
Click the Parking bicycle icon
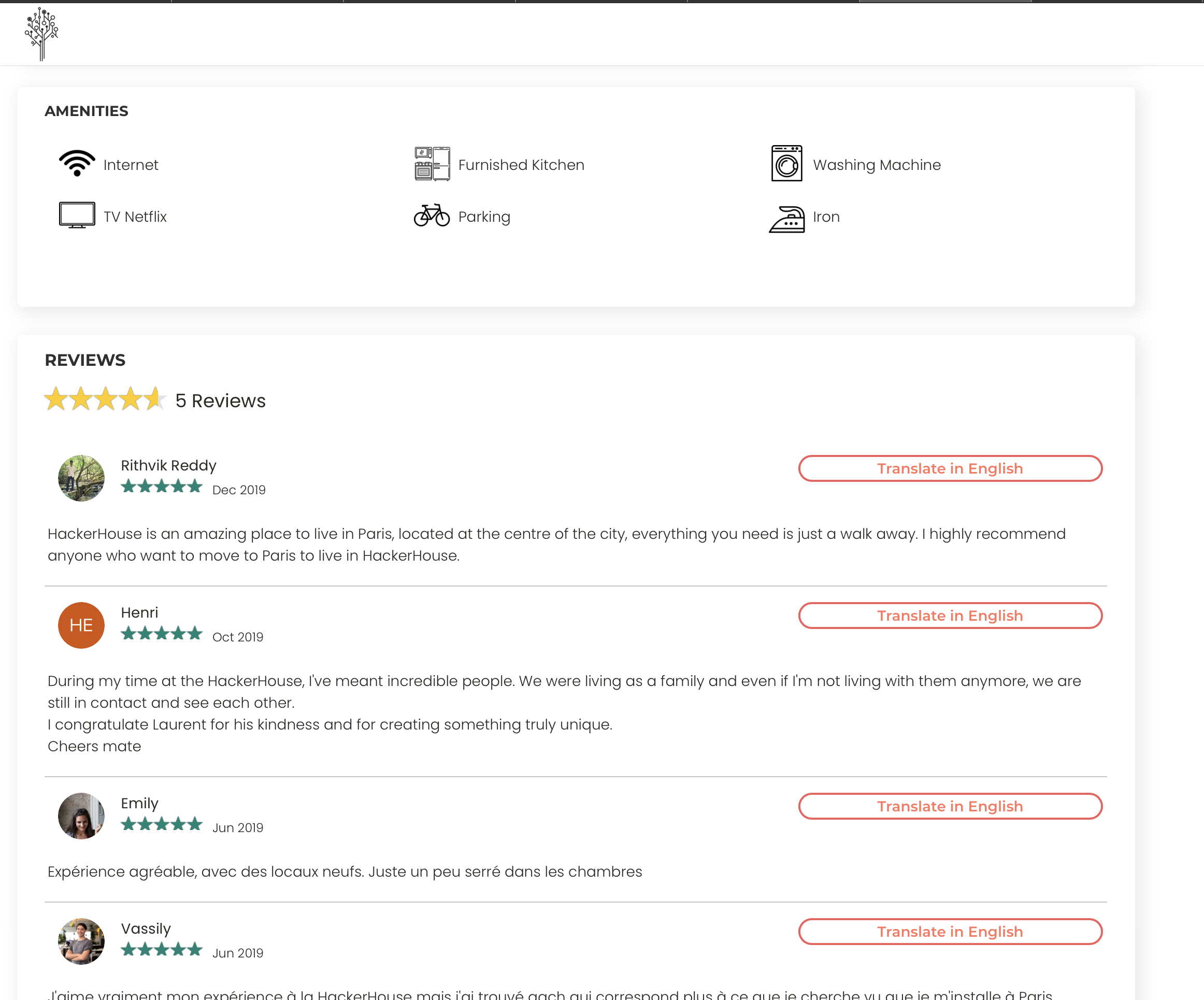[432, 216]
